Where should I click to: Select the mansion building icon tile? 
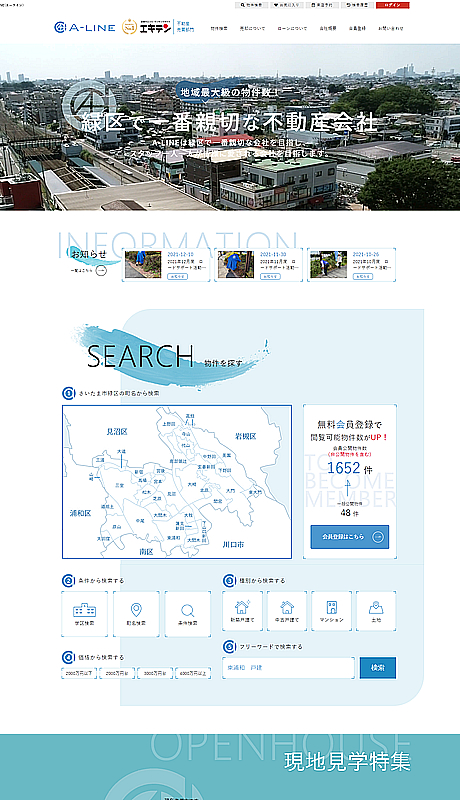pyautogui.click(x=331, y=611)
